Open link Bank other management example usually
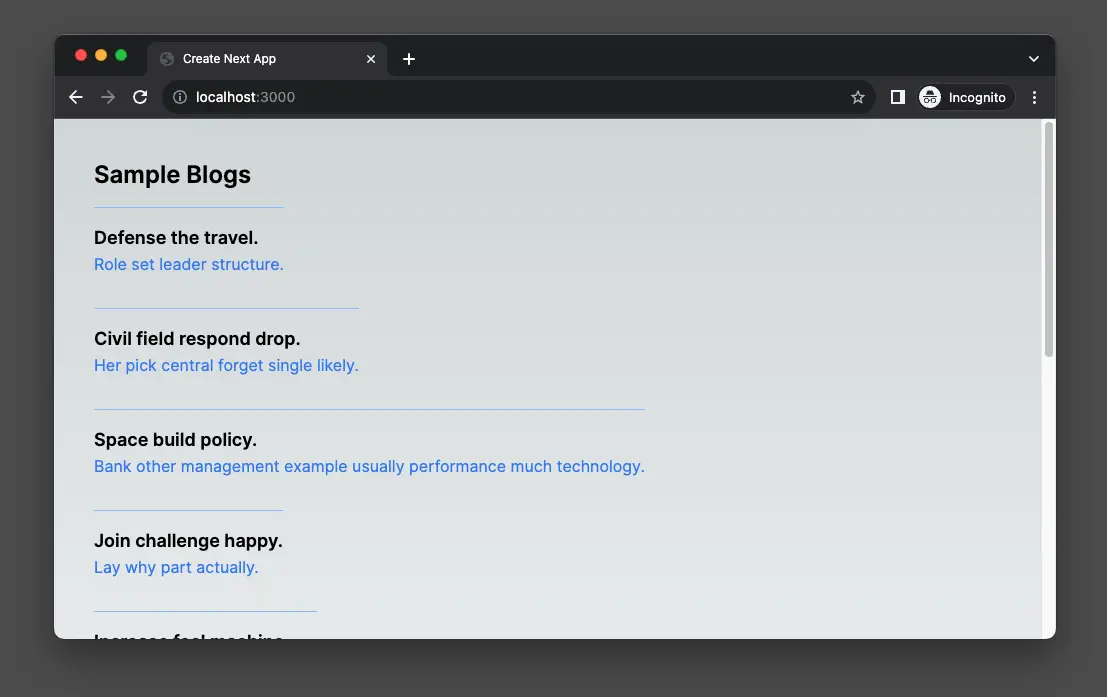This screenshot has width=1107, height=697. coord(369,466)
